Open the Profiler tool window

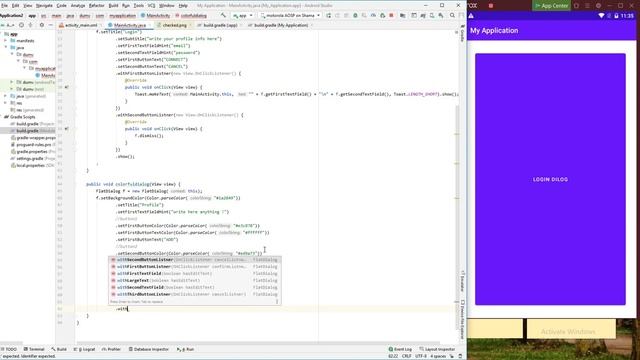click(111, 349)
